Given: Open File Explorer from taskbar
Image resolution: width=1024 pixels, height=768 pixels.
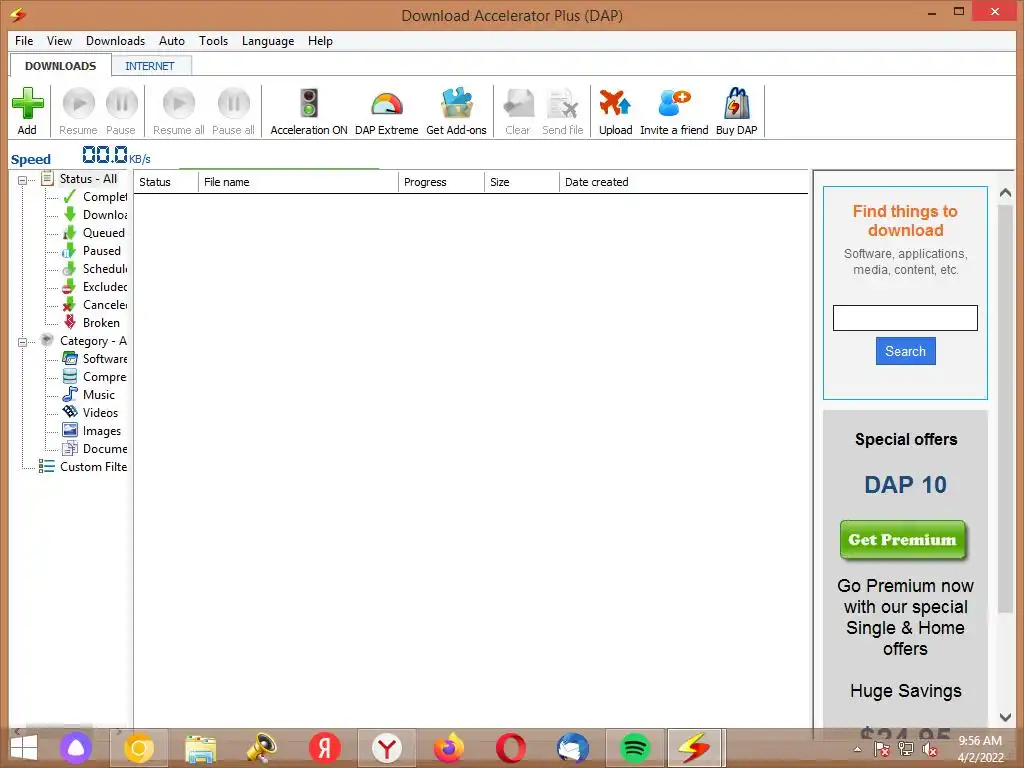Looking at the screenshot, I should (200, 748).
